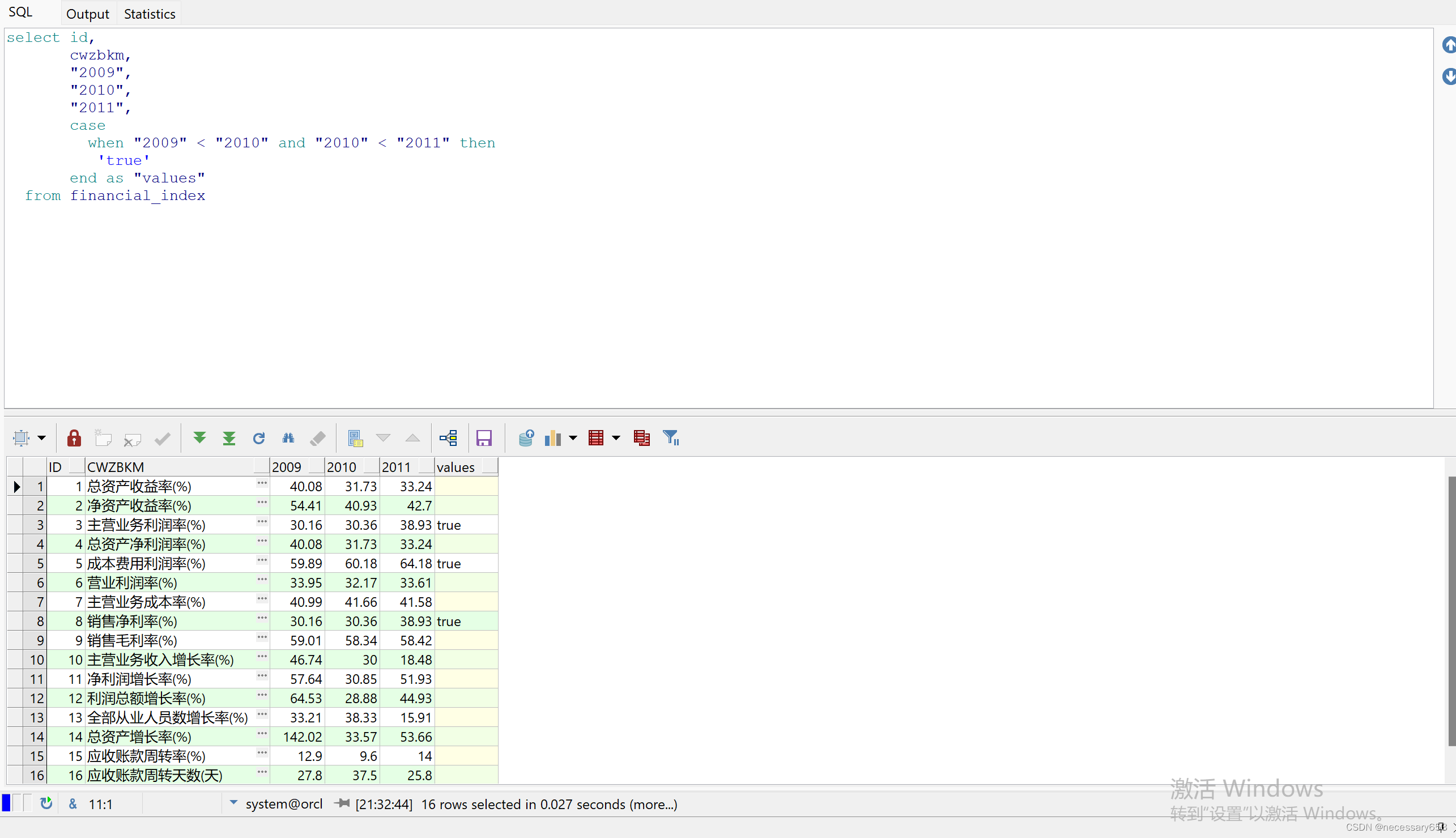This screenshot has width=1456, height=838.
Task: Fetch last page with double green arrow
Action: (x=229, y=439)
